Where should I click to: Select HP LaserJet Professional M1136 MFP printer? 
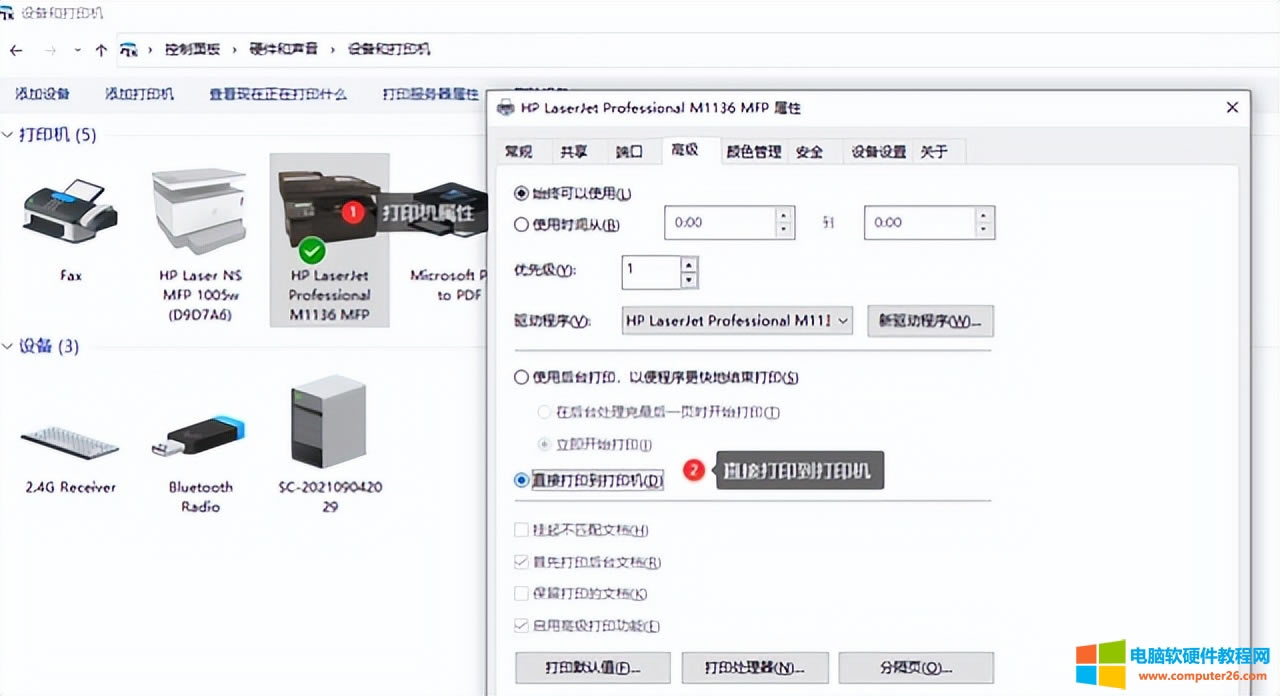[329, 212]
